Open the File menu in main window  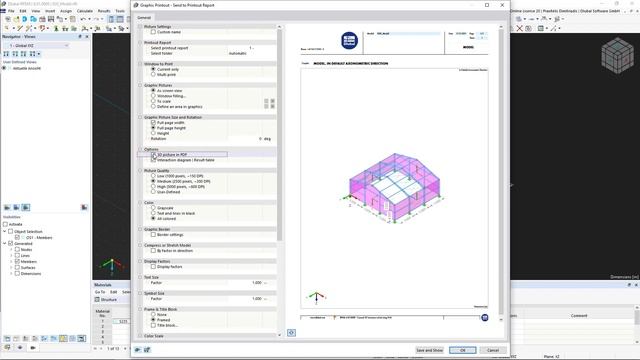click(x=11, y=11)
